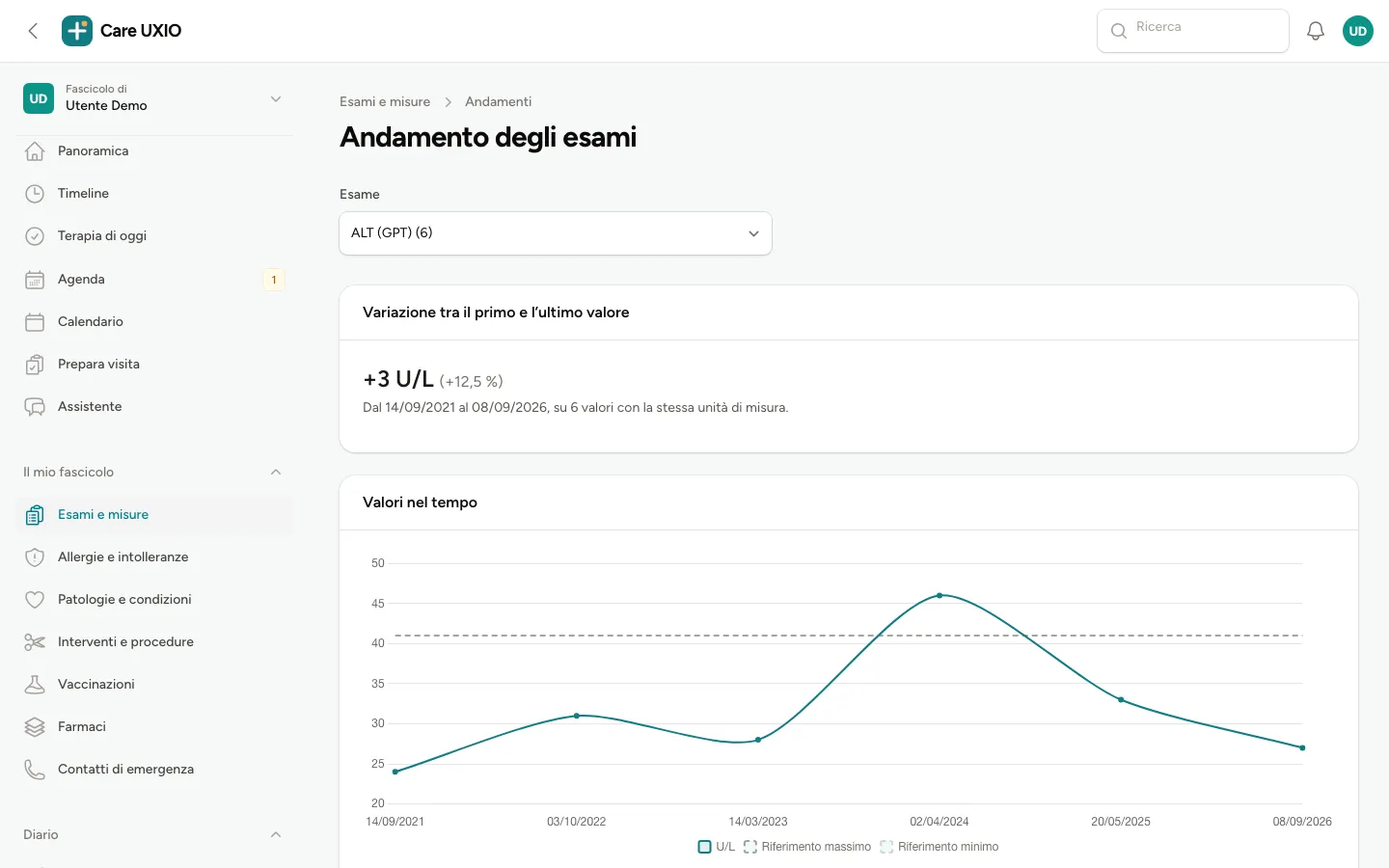Image resolution: width=1389 pixels, height=868 pixels.
Task: Click the Esami e misure breadcrumb link
Action: (x=385, y=102)
